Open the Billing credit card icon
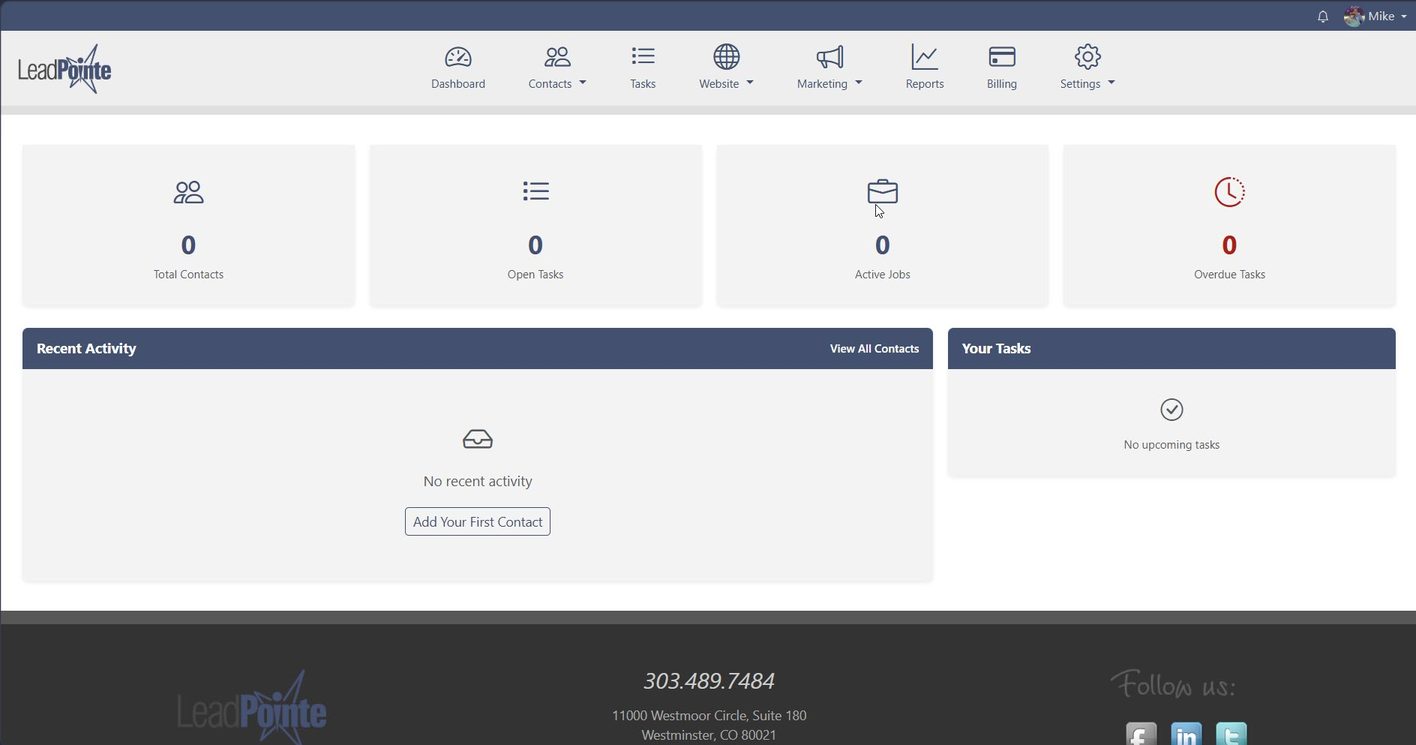Viewport: 1416px width, 745px height. (x=1002, y=57)
